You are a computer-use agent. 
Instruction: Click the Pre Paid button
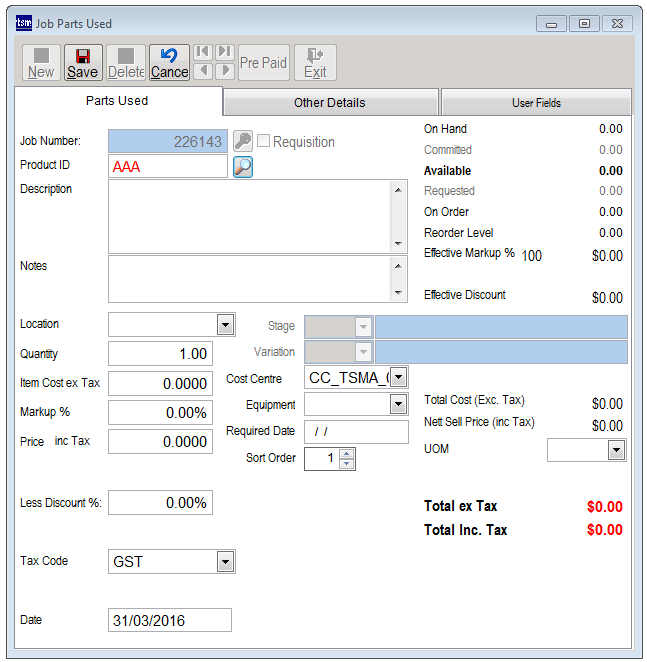264,62
